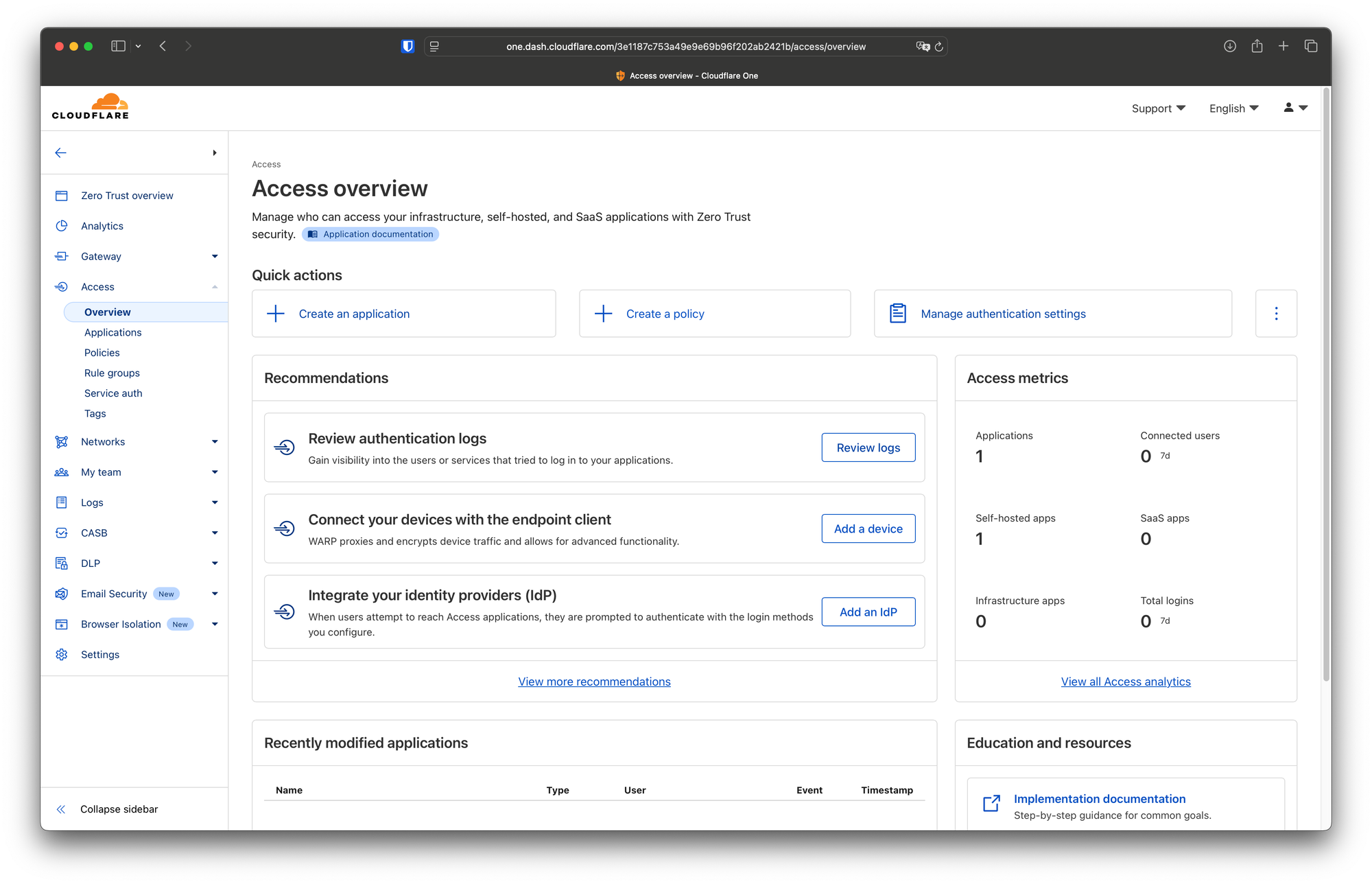Collapse the Access sidebar section

click(215, 287)
